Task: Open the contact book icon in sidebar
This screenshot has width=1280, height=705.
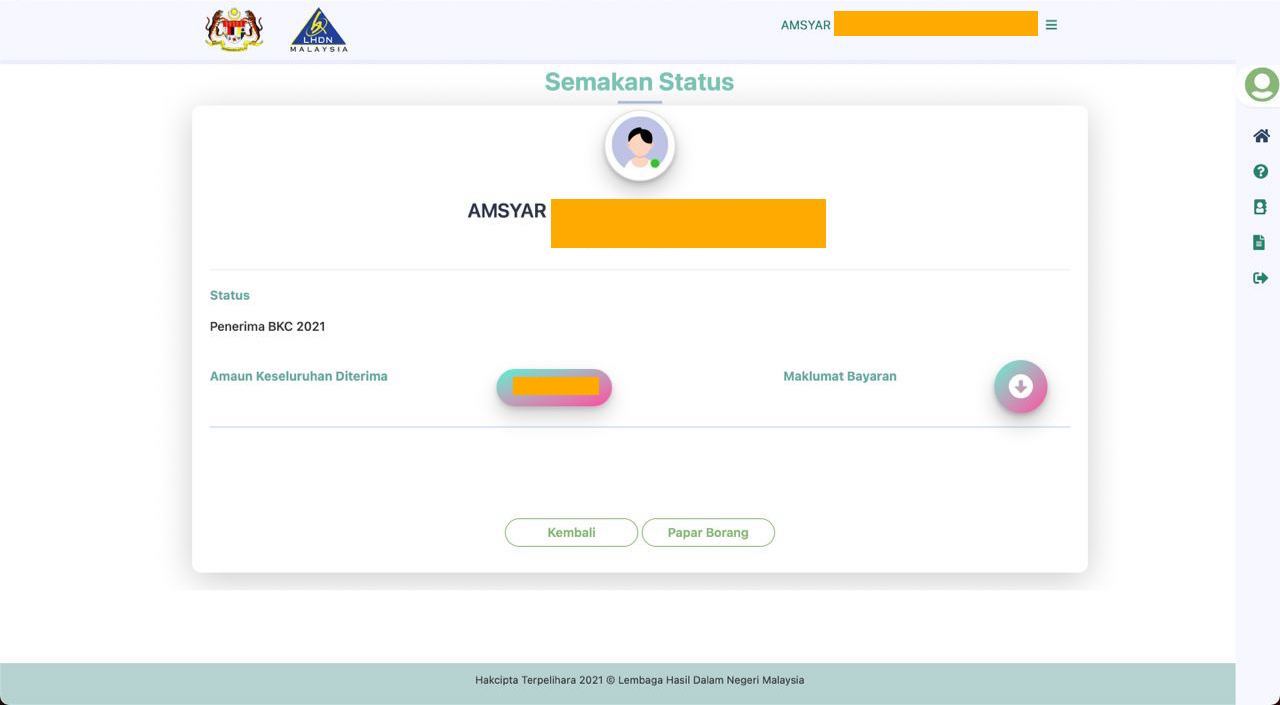Action: [x=1260, y=207]
